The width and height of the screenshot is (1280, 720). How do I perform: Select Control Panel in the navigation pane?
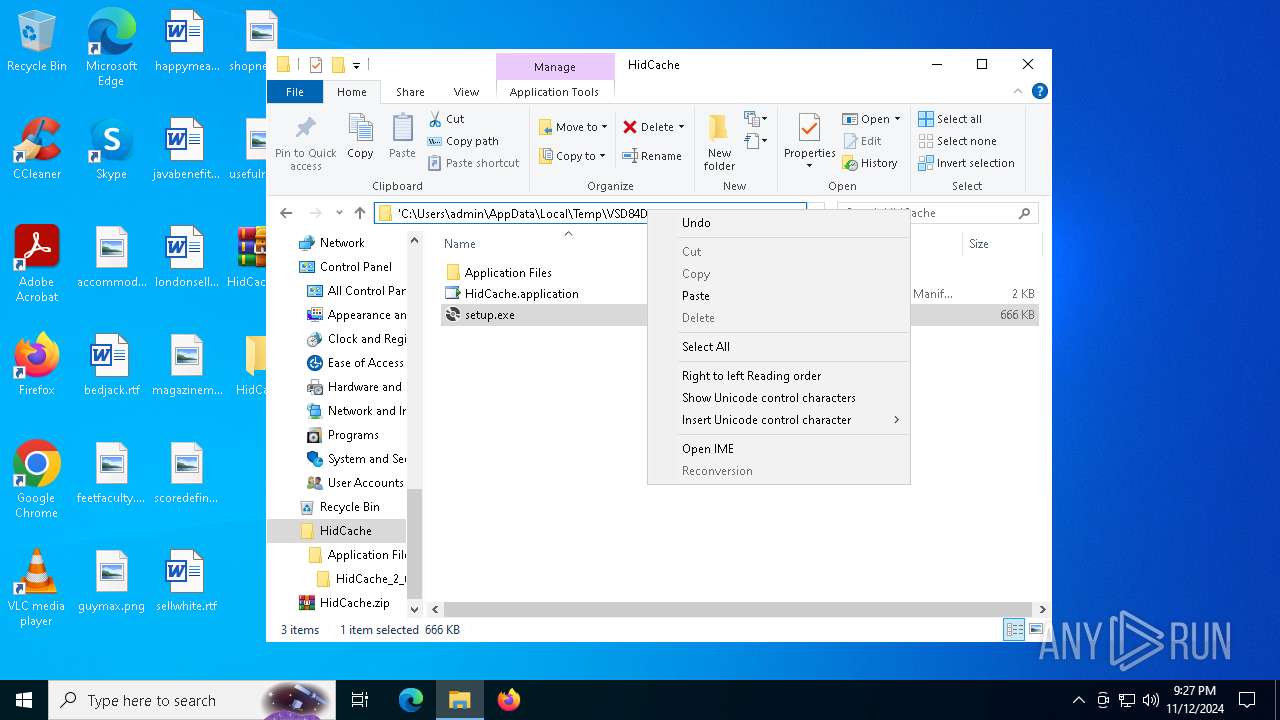(x=355, y=267)
